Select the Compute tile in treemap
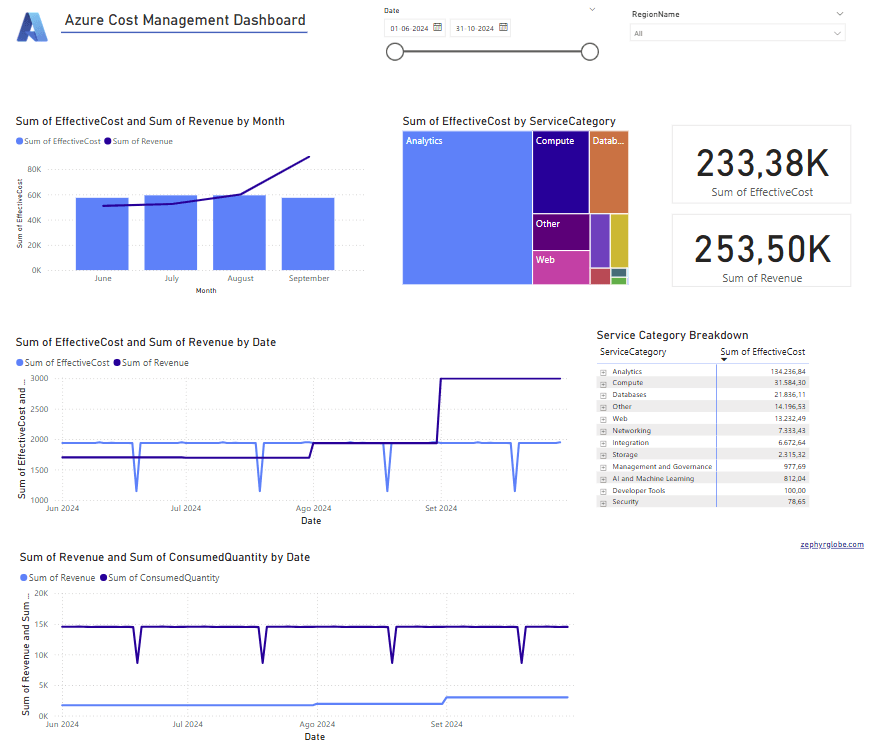The height and width of the screenshot is (755, 878). pyautogui.click(x=561, y=172)
